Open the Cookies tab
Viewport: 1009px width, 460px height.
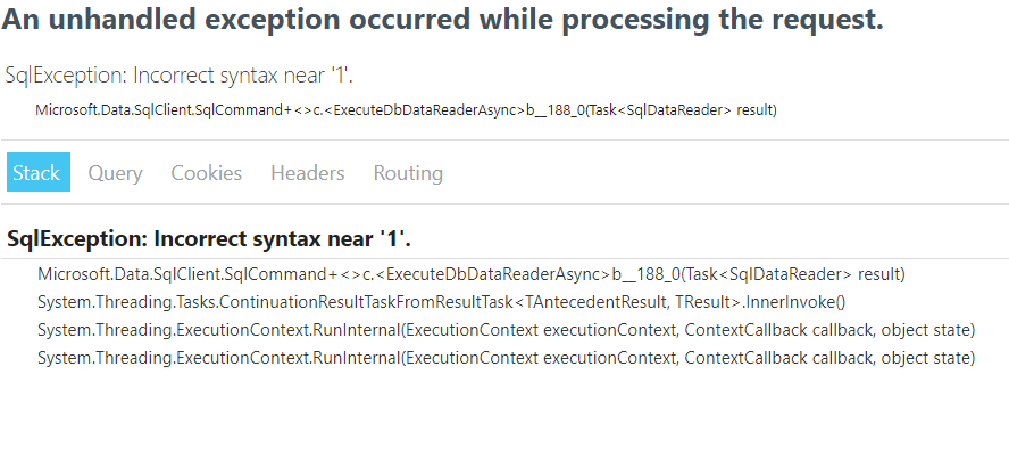coord(207,173)
